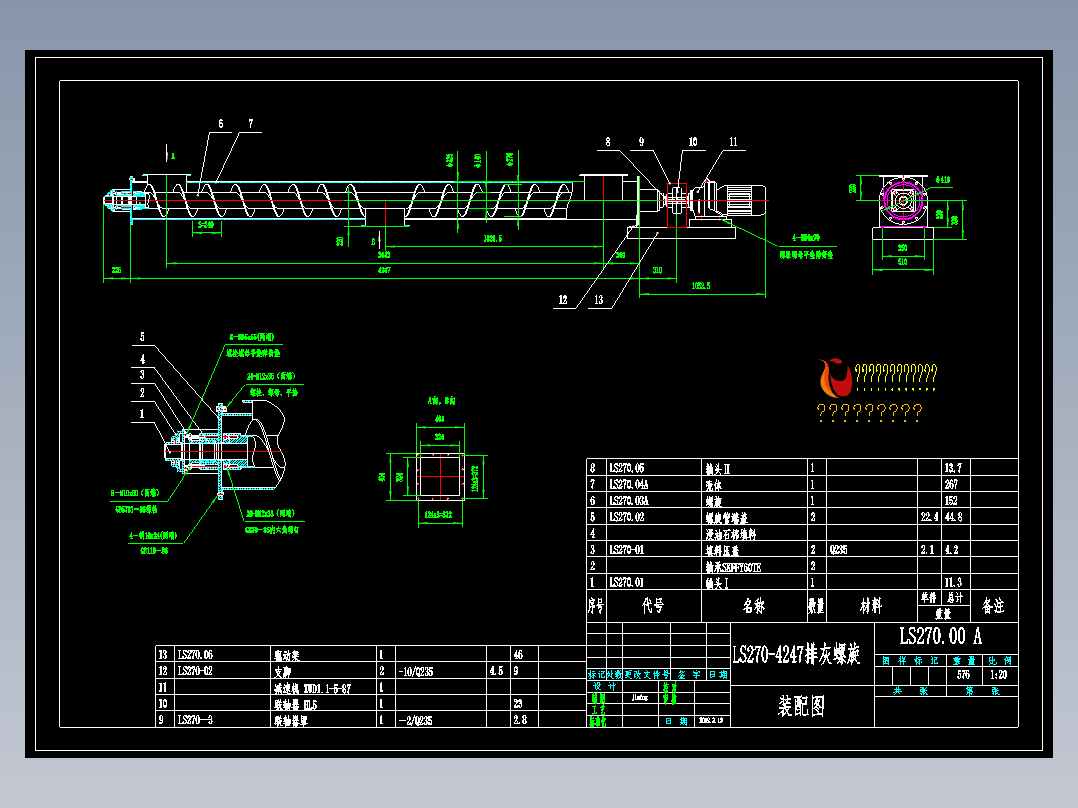Click balloon number 13 below the drive frame
The image size is (1078, 808).
point(599,300)
